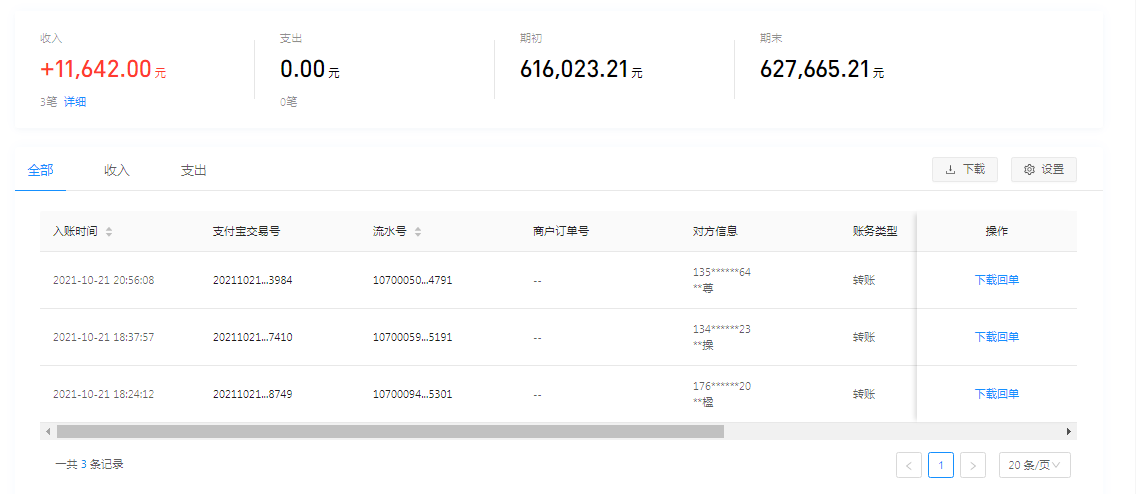Open the 详细 link under income

point(75,102)
